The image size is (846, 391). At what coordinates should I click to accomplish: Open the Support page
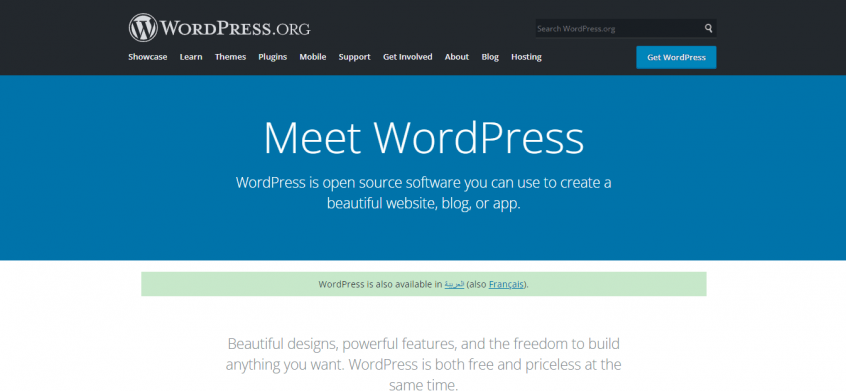click(x=354, y=57)
